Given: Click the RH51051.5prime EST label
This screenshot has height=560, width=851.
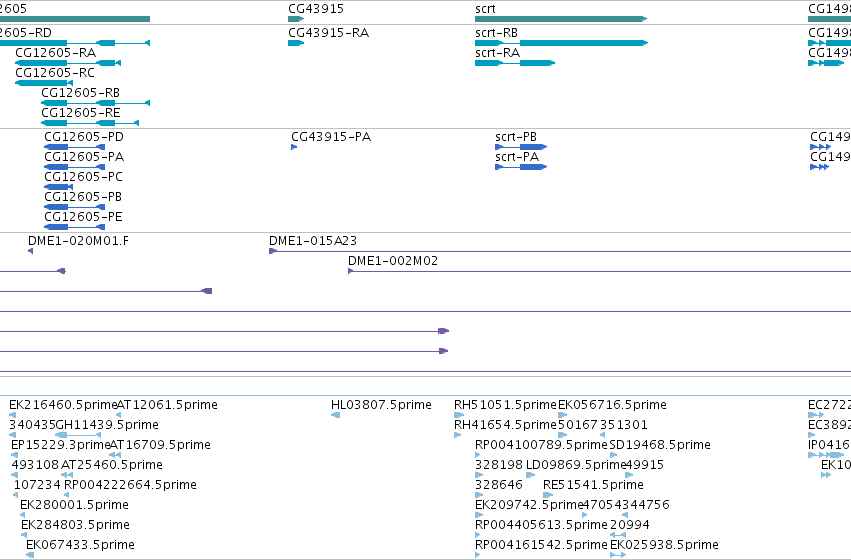Looking at the screenshot, I should (x=506, y=405).
